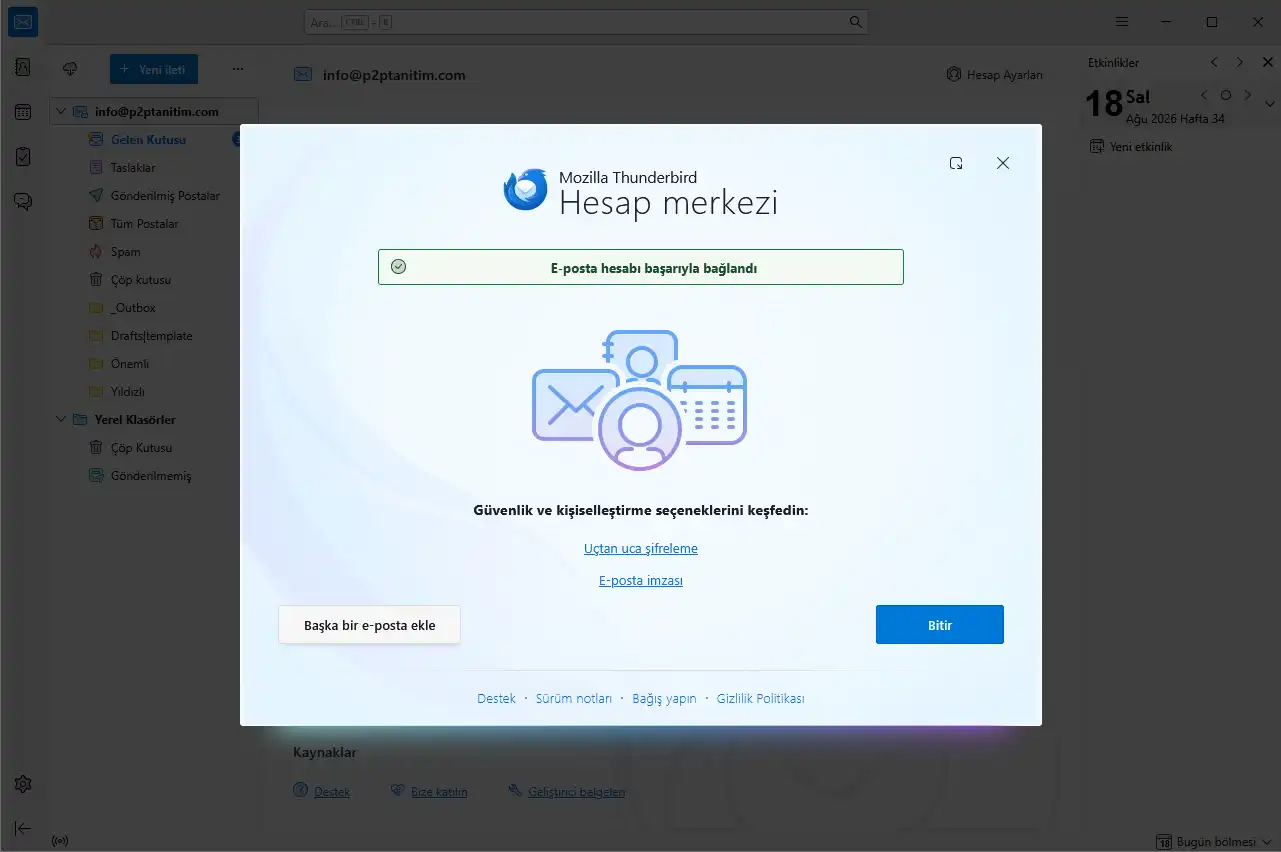Close the Etkinlikler today pane
Viewport: 1281px width, 852px height.
coord(1266,62)
